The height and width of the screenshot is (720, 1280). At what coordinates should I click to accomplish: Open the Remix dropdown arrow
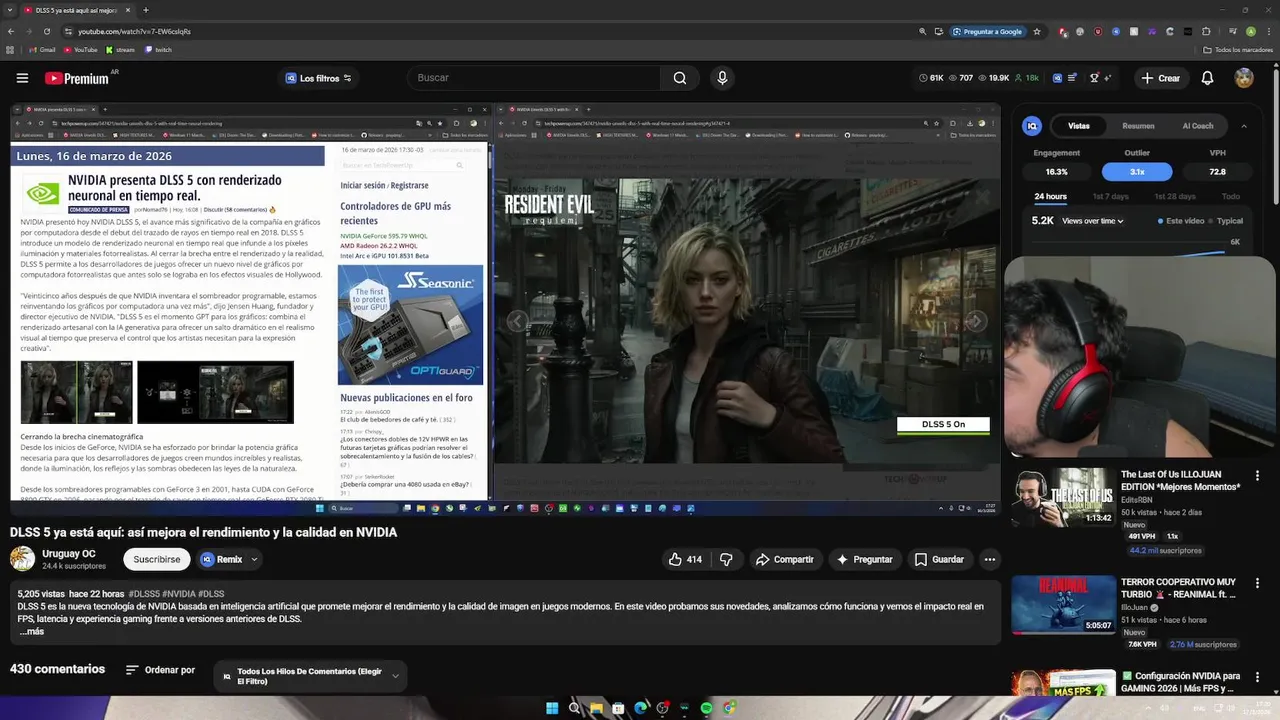point(255,560)
